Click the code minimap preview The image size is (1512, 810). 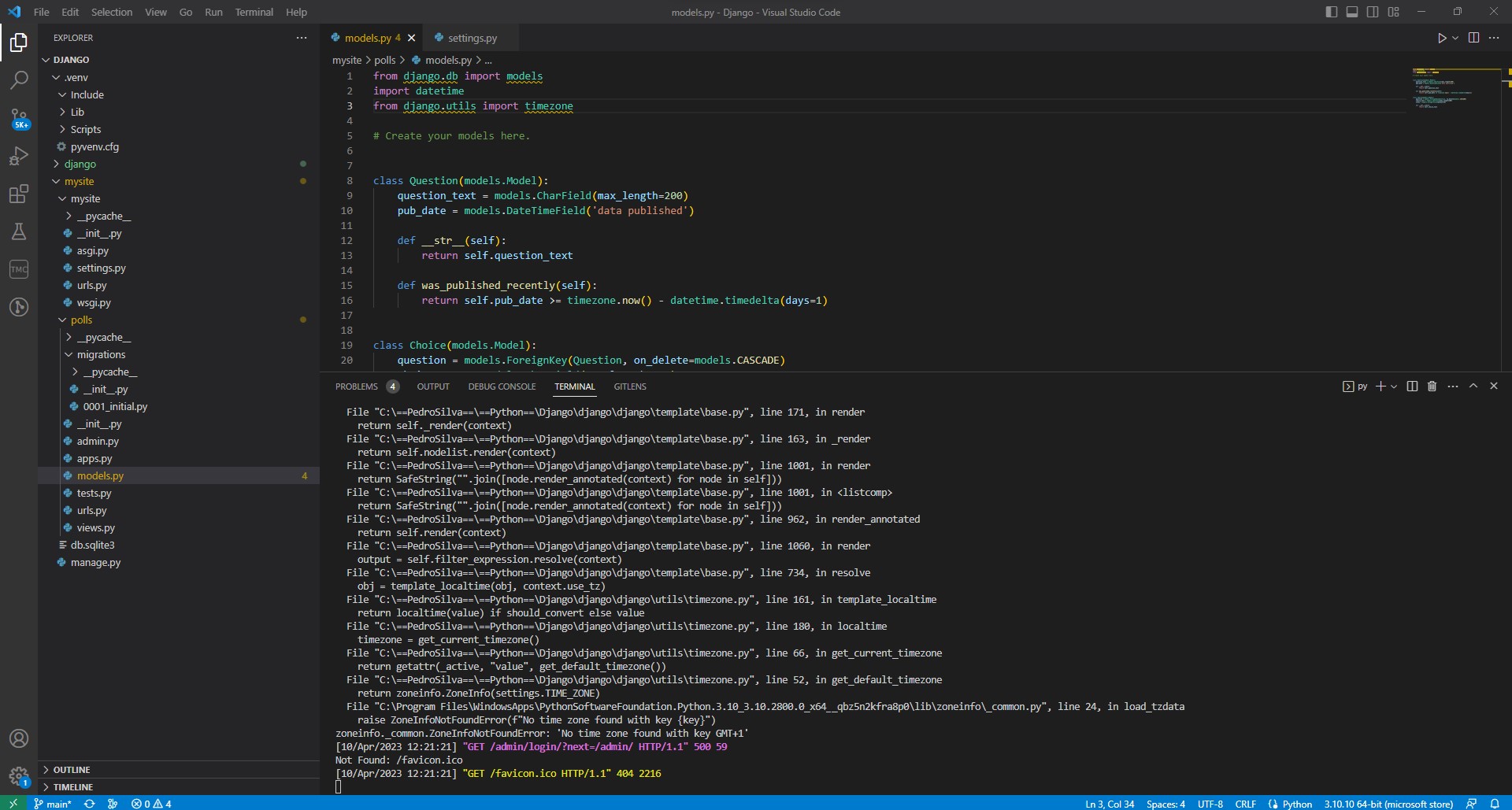tap(1443, 88)
